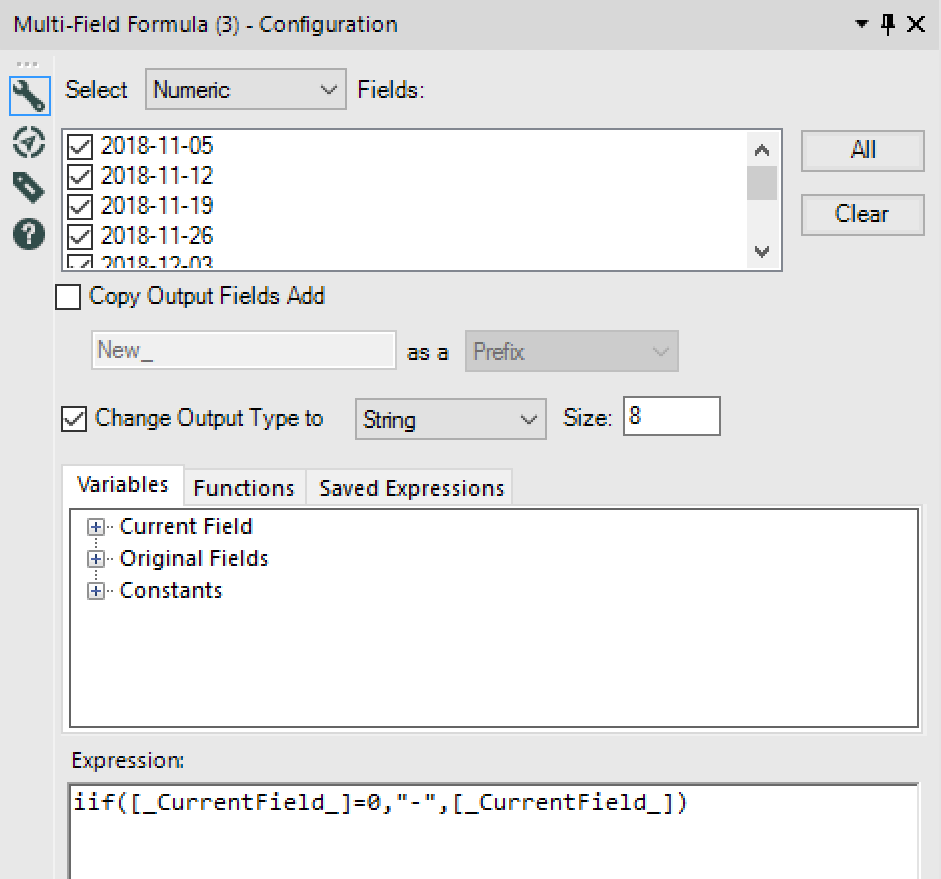941x879 pixels.
Task: Pin the Configuration panel
Action: click(887, 24)
